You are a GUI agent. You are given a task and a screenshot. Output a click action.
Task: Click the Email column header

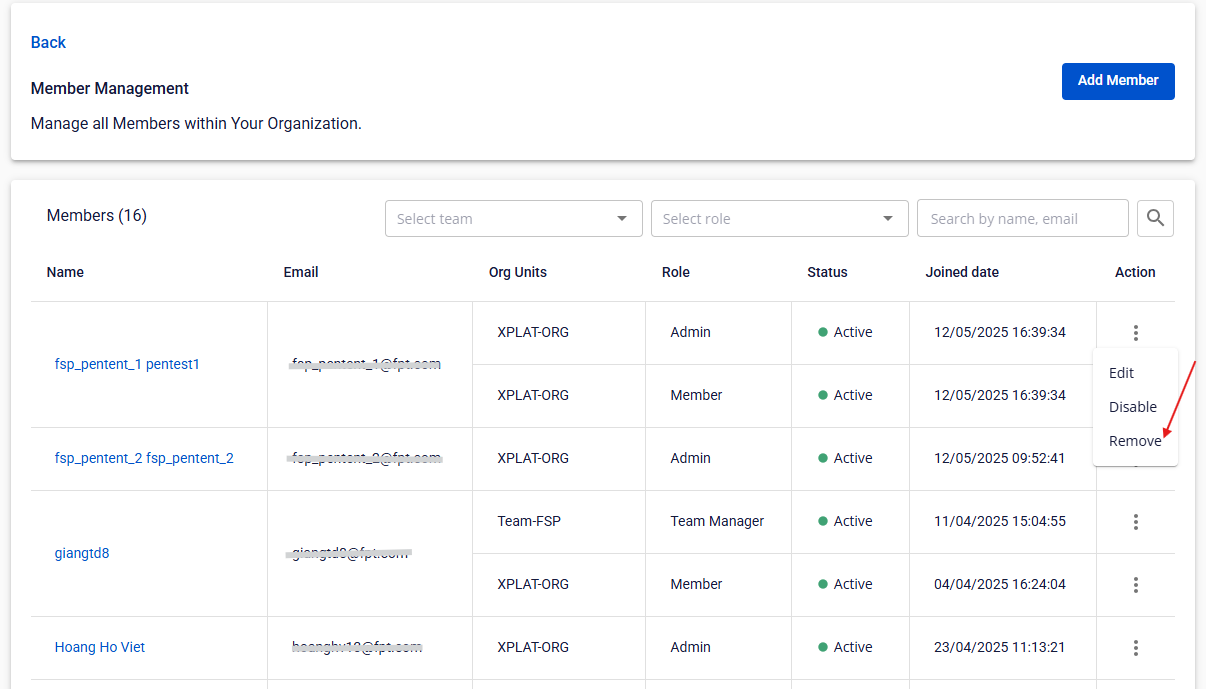(x=301, y=272)
